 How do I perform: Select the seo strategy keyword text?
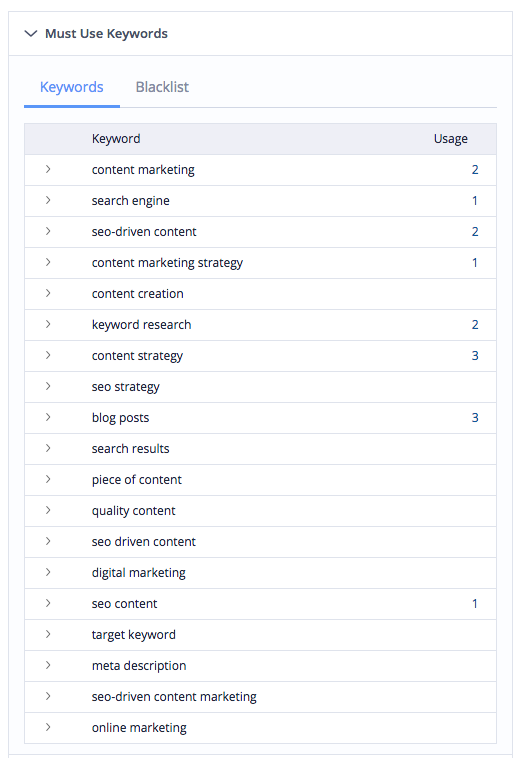(x=126, y=387)
